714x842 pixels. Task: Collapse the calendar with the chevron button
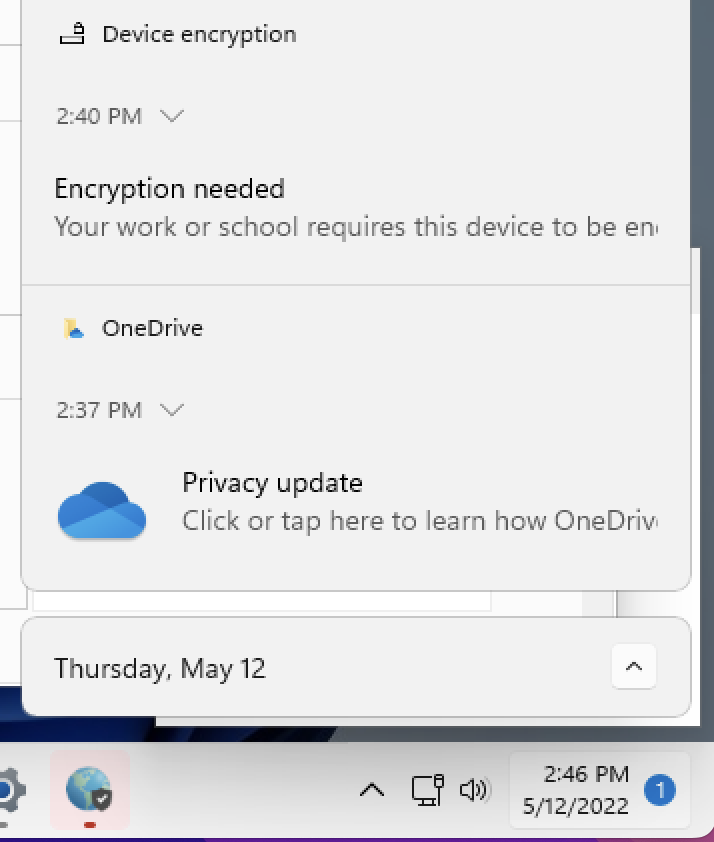pyautogui.click(x=634, y=666)
